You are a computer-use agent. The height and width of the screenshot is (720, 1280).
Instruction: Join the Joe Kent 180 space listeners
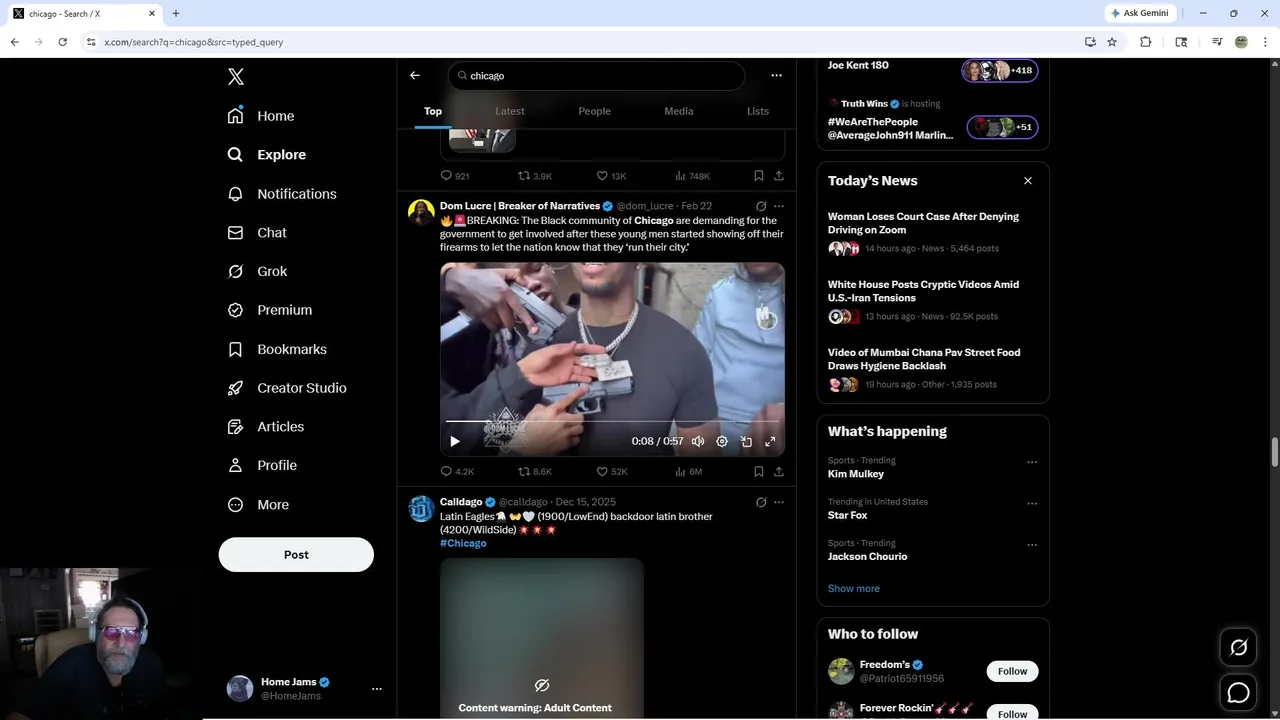pyautogui.click(x=1000, y=71)
